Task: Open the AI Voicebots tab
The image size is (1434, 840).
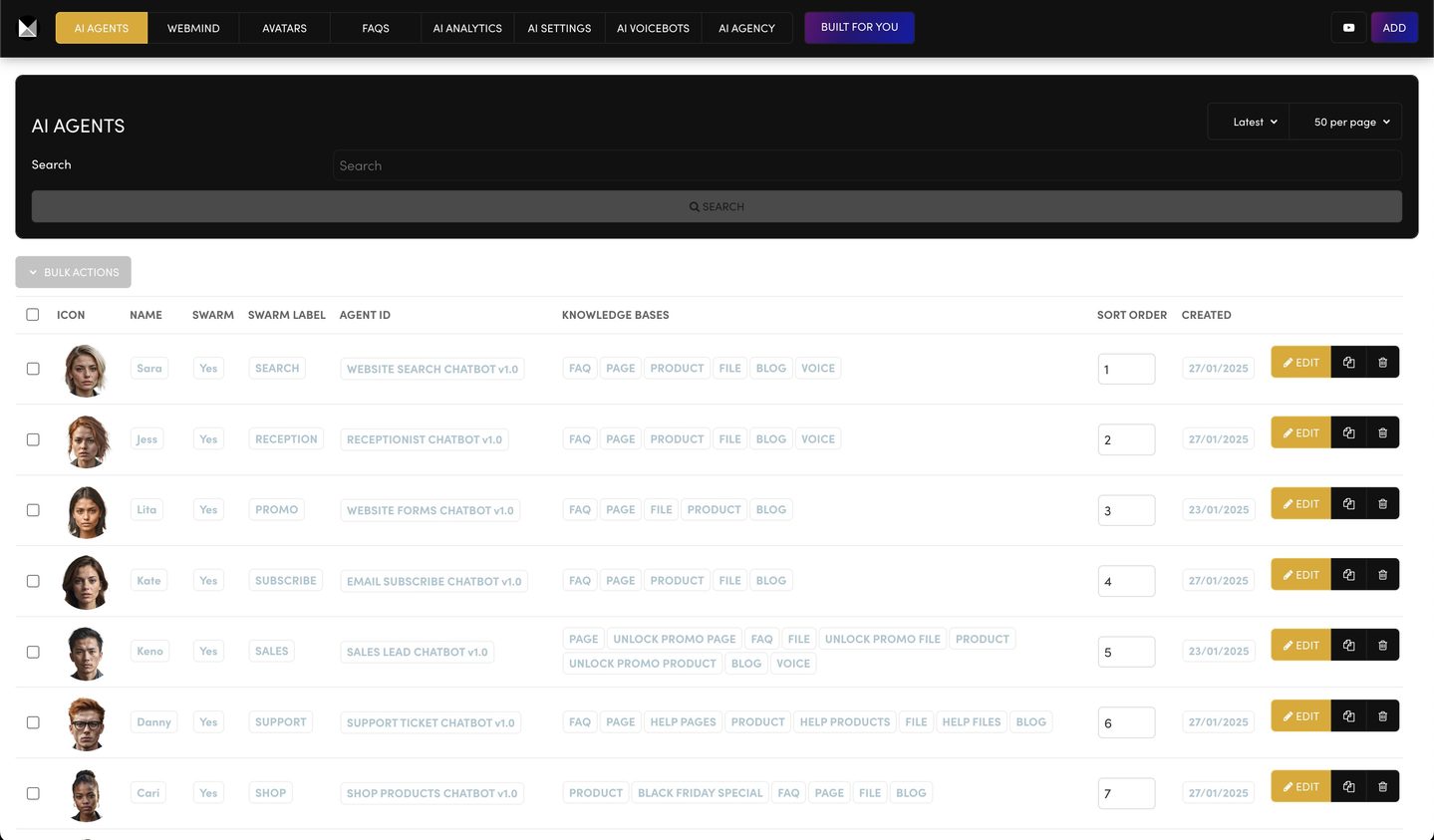Action: coord(653,28)
